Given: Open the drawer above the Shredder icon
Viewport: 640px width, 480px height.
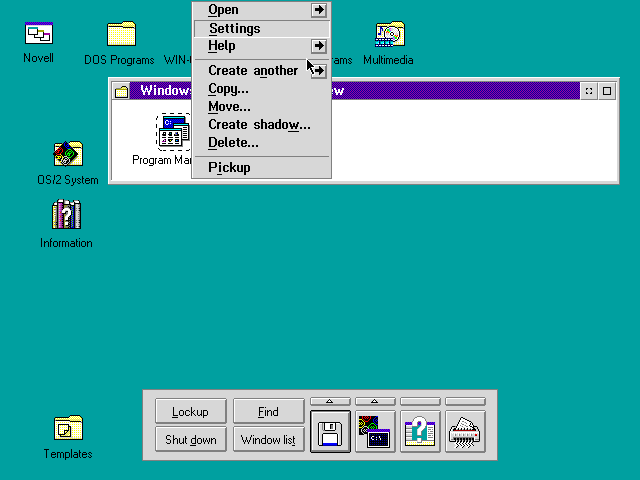Looking at the screenshot, I should (x=465, y=401).
